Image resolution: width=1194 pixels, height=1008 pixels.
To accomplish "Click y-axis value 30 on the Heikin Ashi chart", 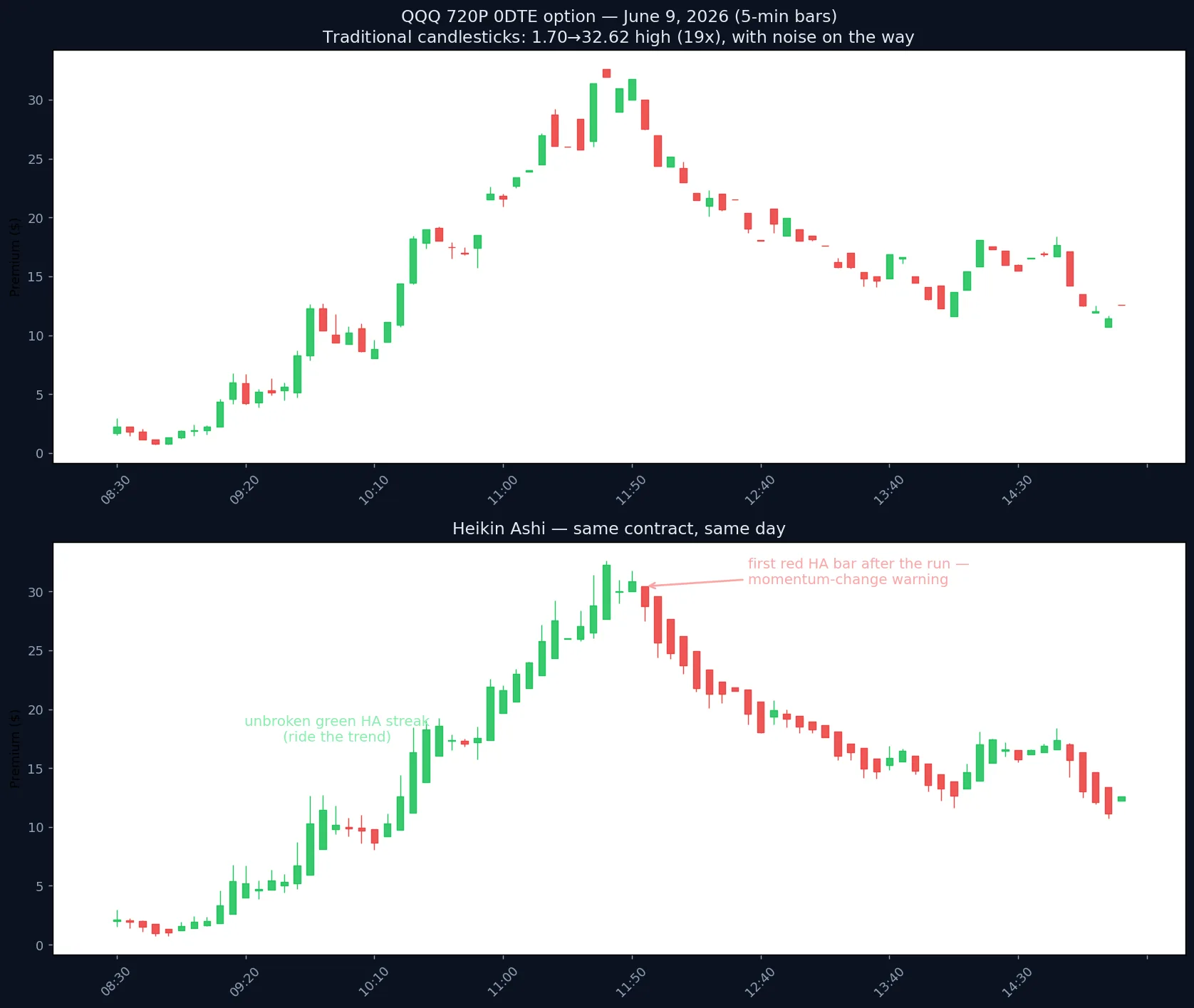I will pyautogui.click(x=36, y=593).
